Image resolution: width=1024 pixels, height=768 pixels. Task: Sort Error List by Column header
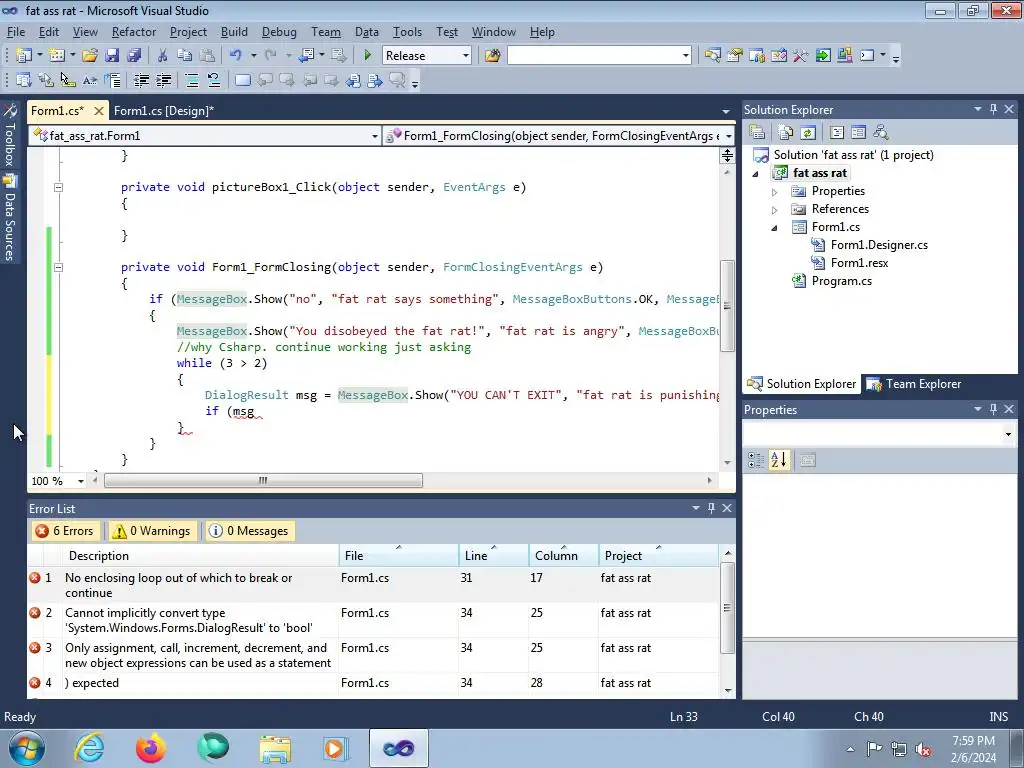coord(563,555)
